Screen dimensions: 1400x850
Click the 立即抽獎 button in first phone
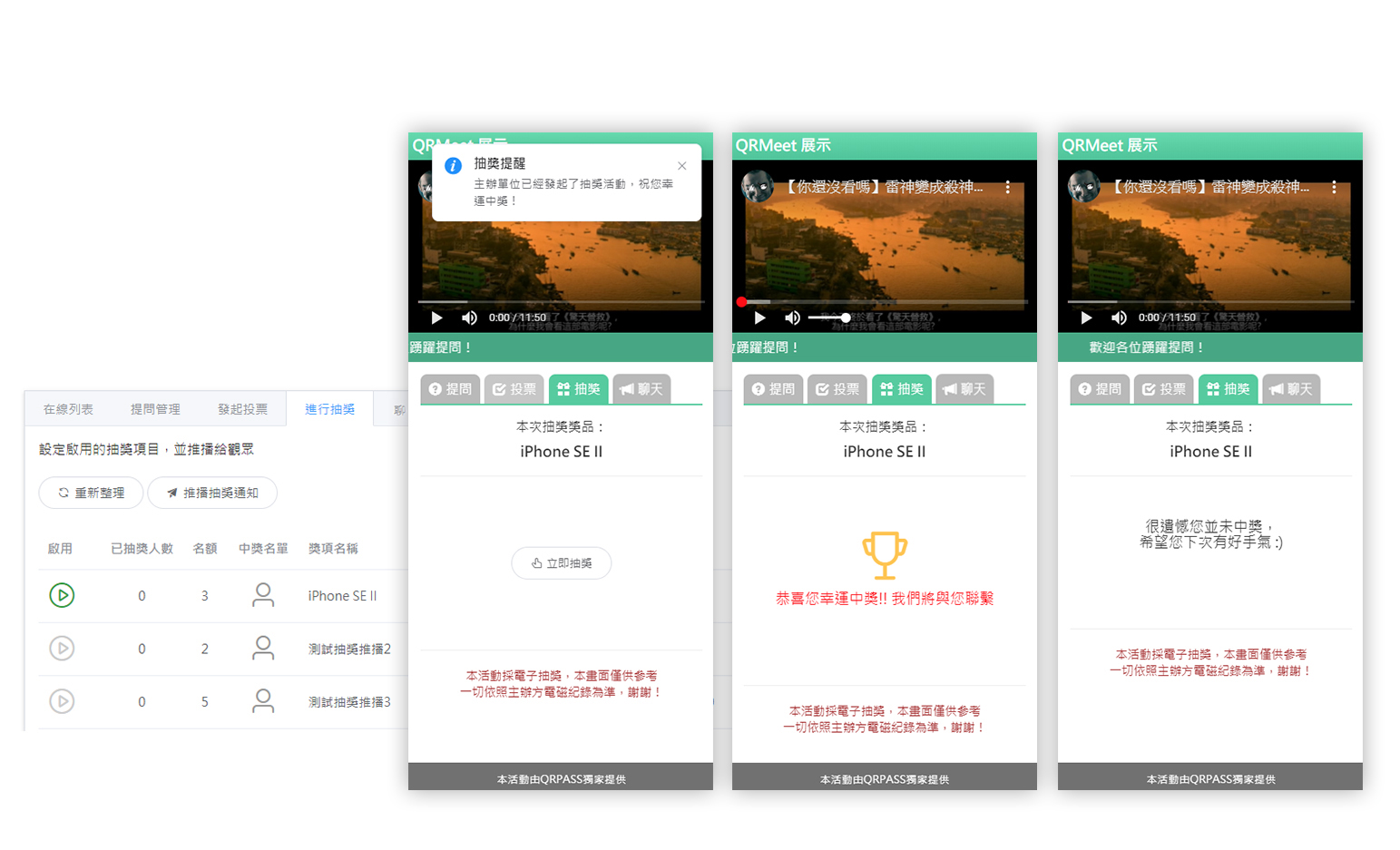click(562, 563)
